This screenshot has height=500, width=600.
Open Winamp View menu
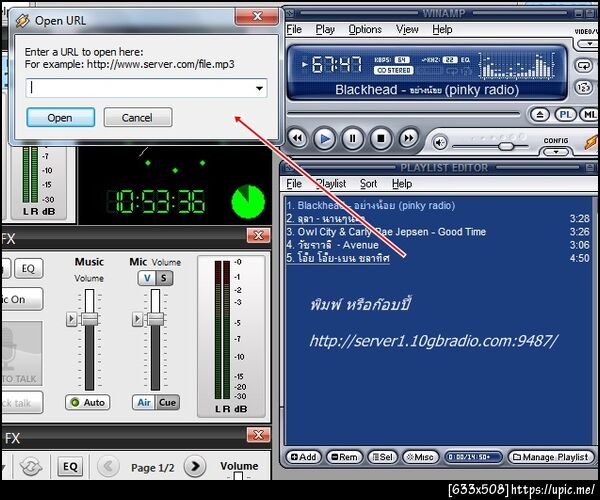[407, 29]
